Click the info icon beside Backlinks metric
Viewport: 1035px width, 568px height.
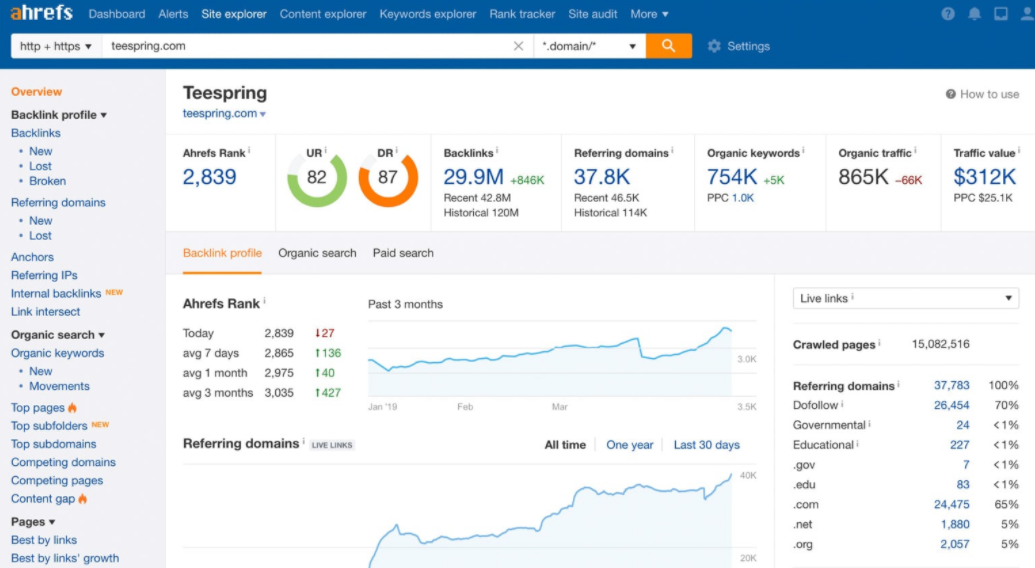(496, 151)
